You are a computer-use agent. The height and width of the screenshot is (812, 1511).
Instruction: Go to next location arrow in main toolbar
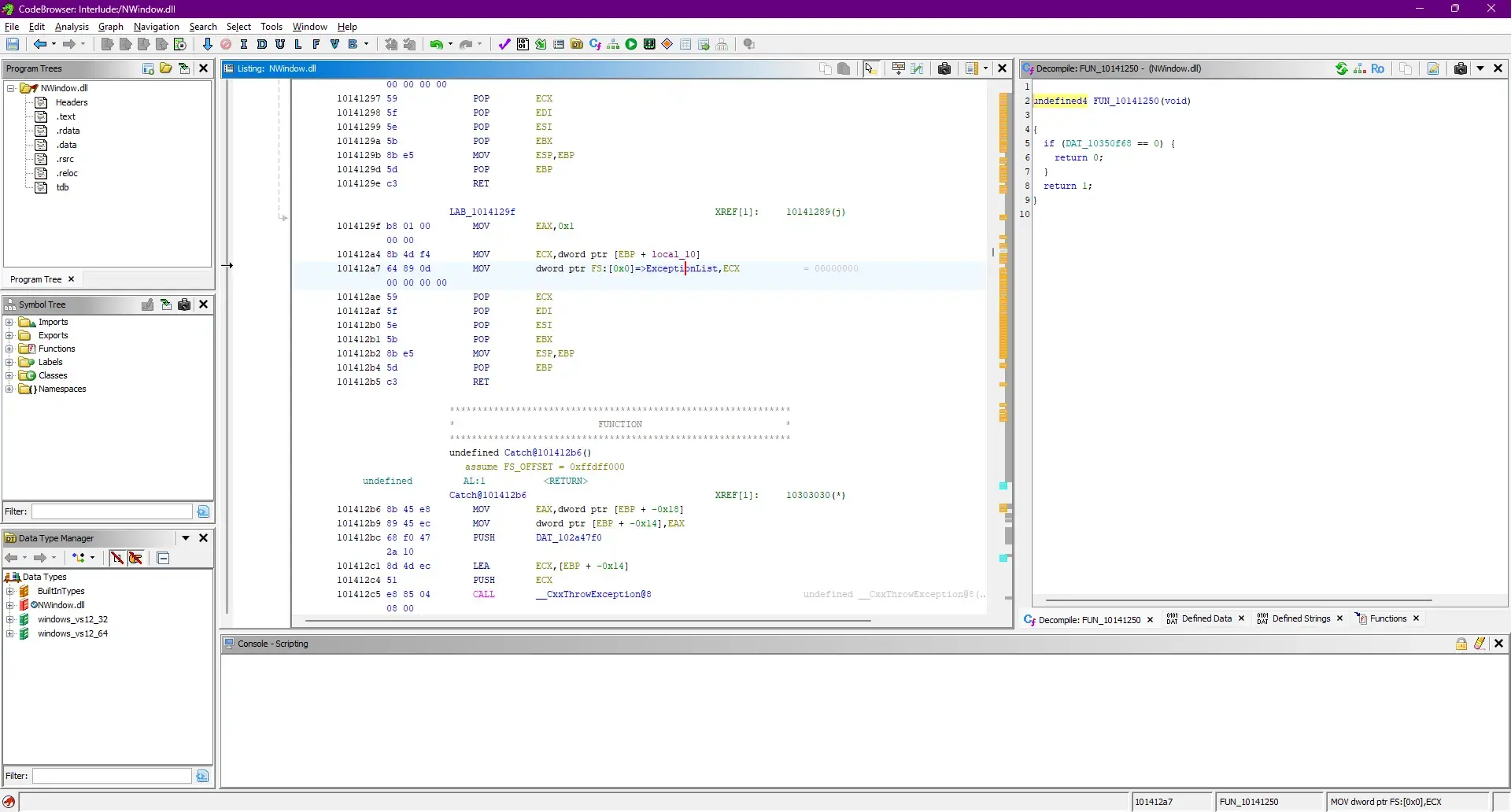coord(69,44)
